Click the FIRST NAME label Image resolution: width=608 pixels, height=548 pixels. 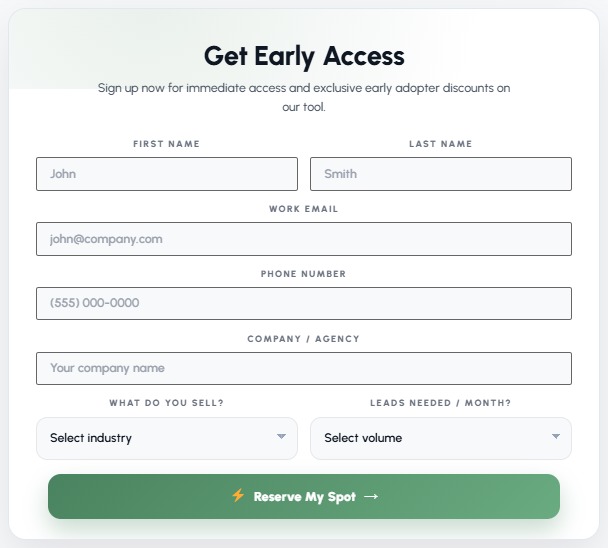[167, 144]
